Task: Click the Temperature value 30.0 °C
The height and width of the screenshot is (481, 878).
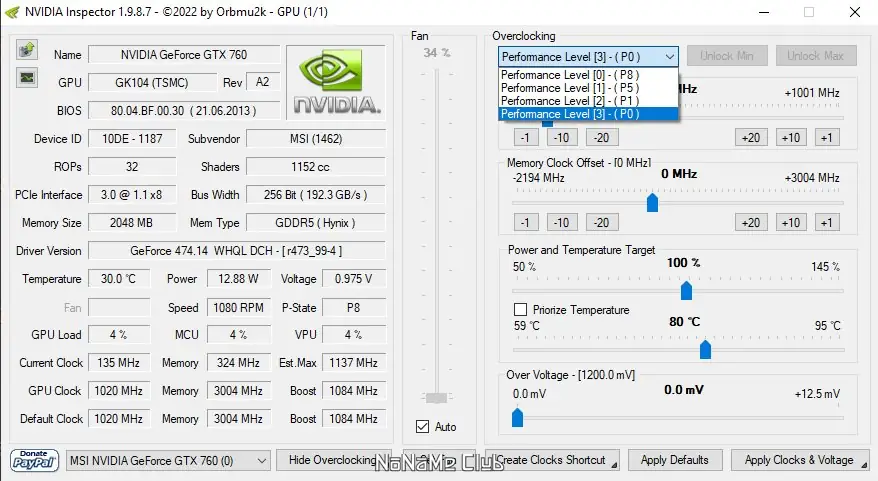Action: 119,279
